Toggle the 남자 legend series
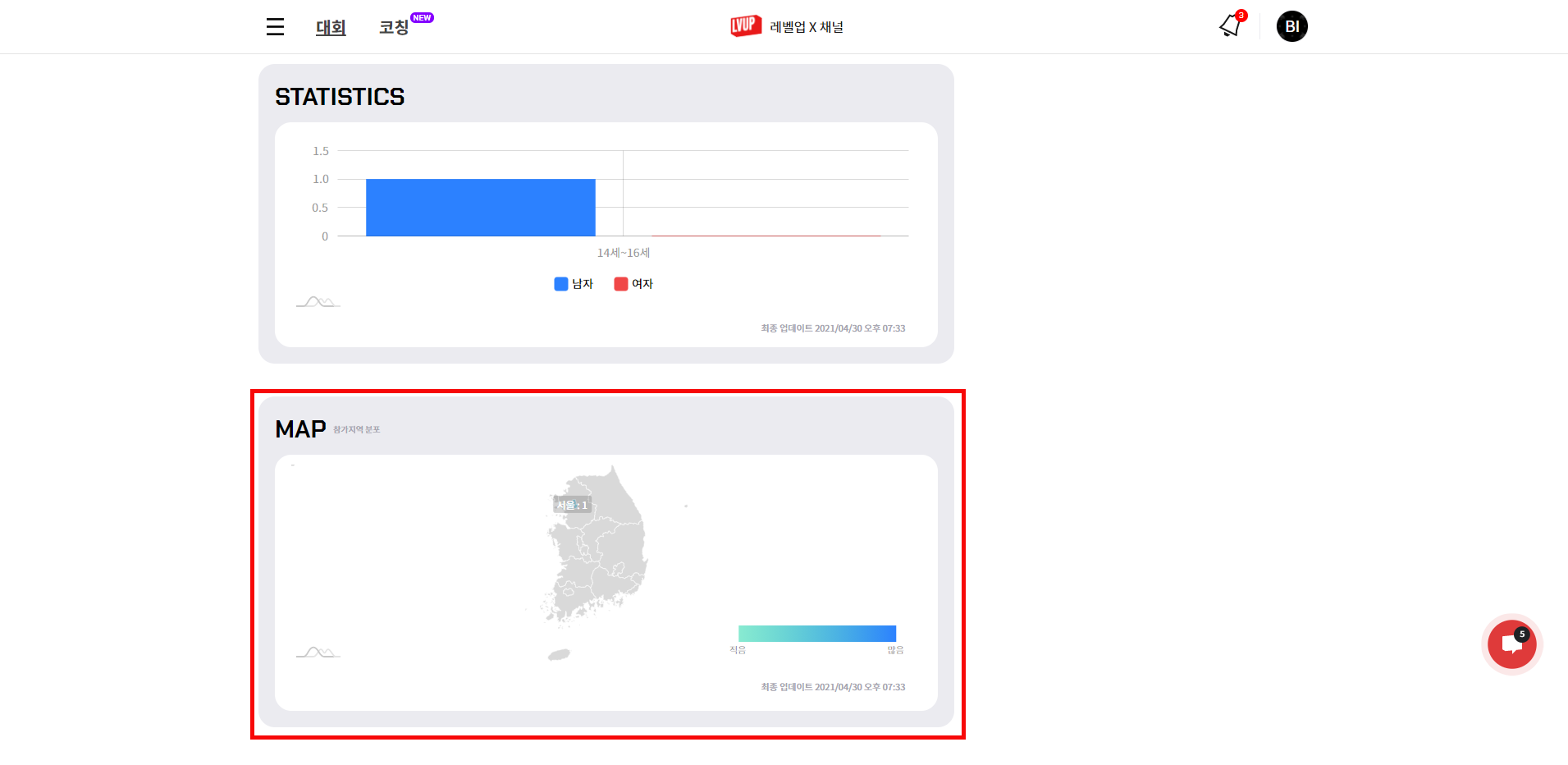 (582, 284)
